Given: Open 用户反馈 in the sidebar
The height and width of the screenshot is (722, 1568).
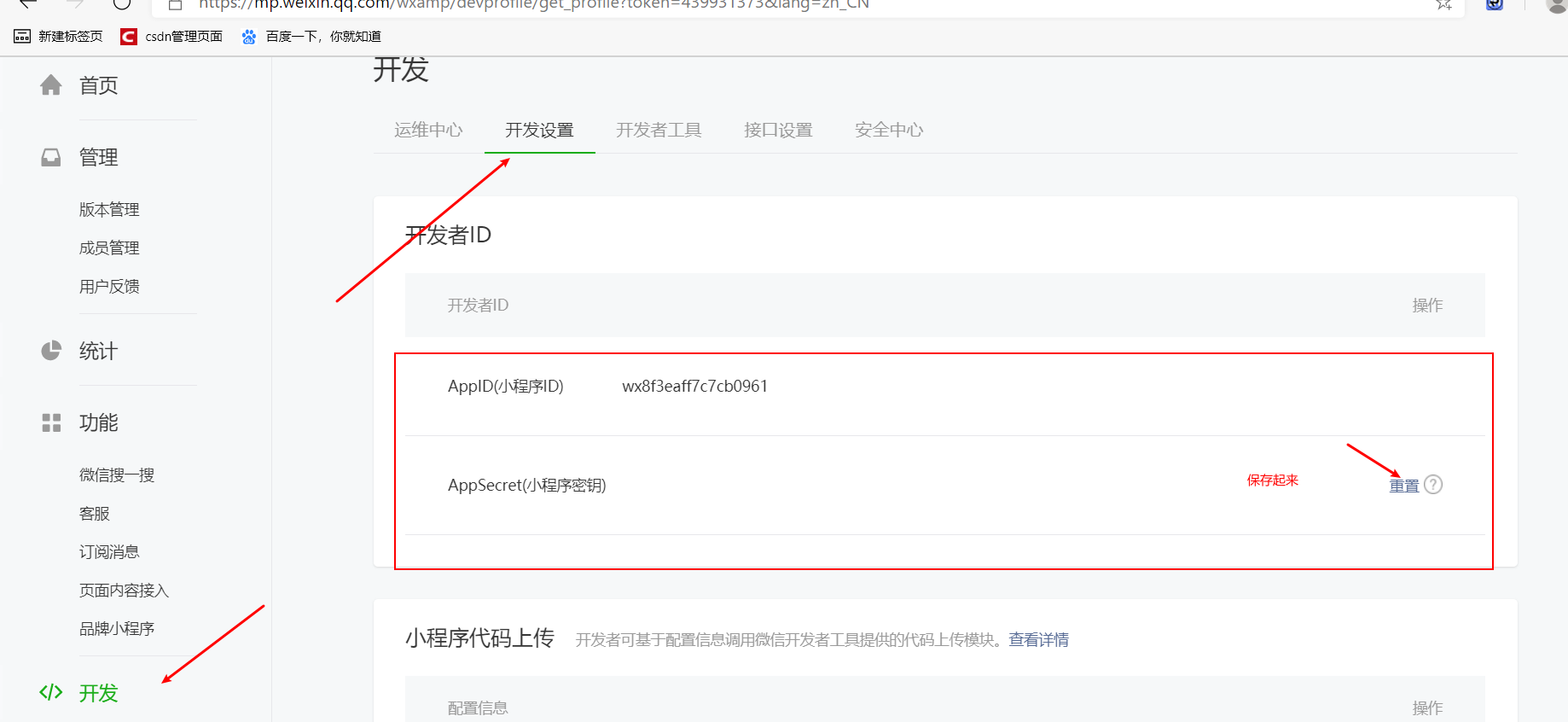Looking at the screenshot, I should pyautogui.click(x=109, y=287).
